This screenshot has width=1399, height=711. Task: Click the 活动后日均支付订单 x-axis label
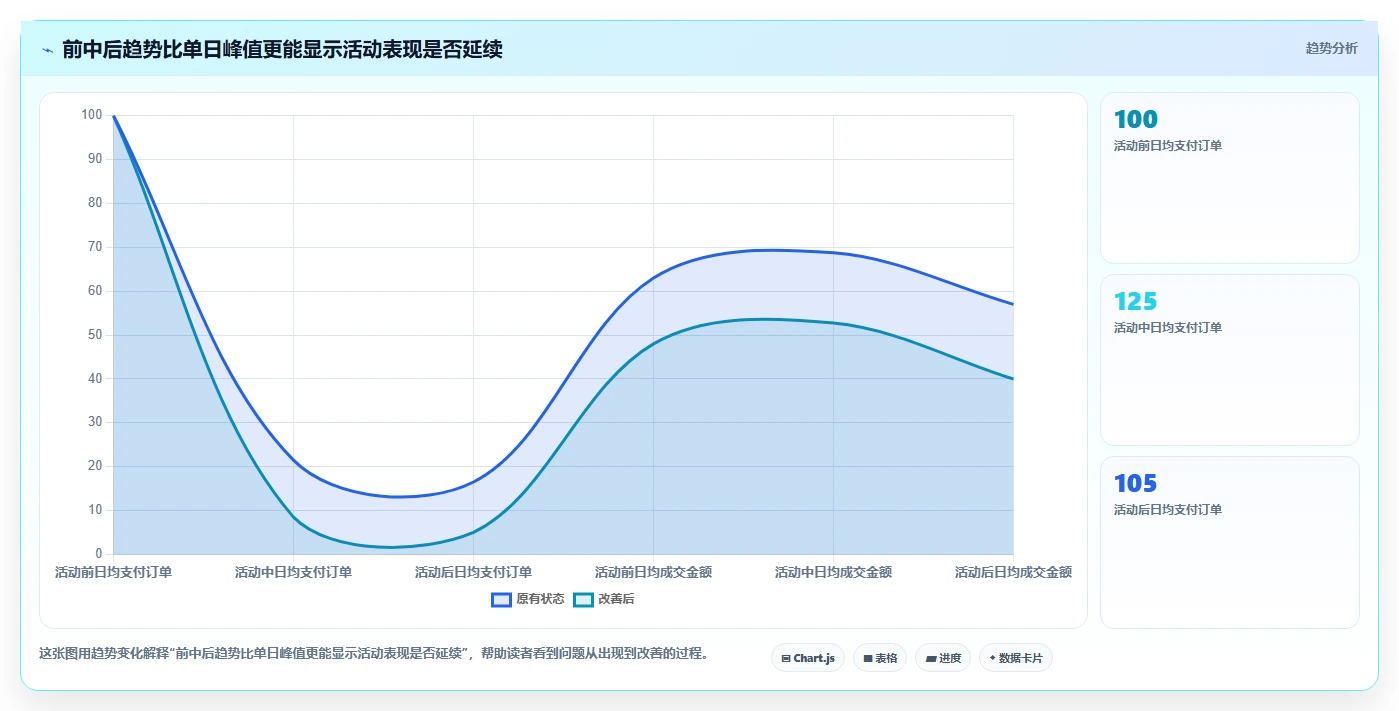click(x=473, y=572)
